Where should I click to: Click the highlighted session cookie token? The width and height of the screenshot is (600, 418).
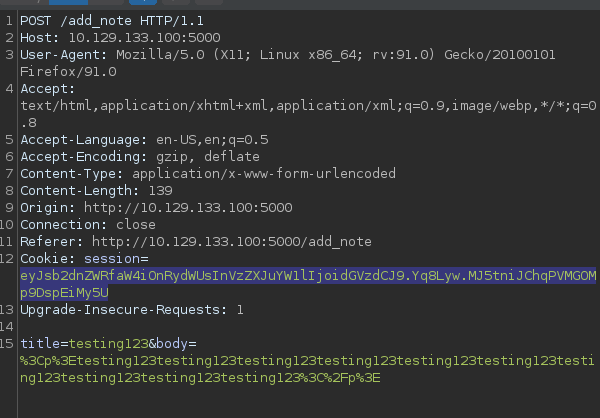[x=300, y=276]
